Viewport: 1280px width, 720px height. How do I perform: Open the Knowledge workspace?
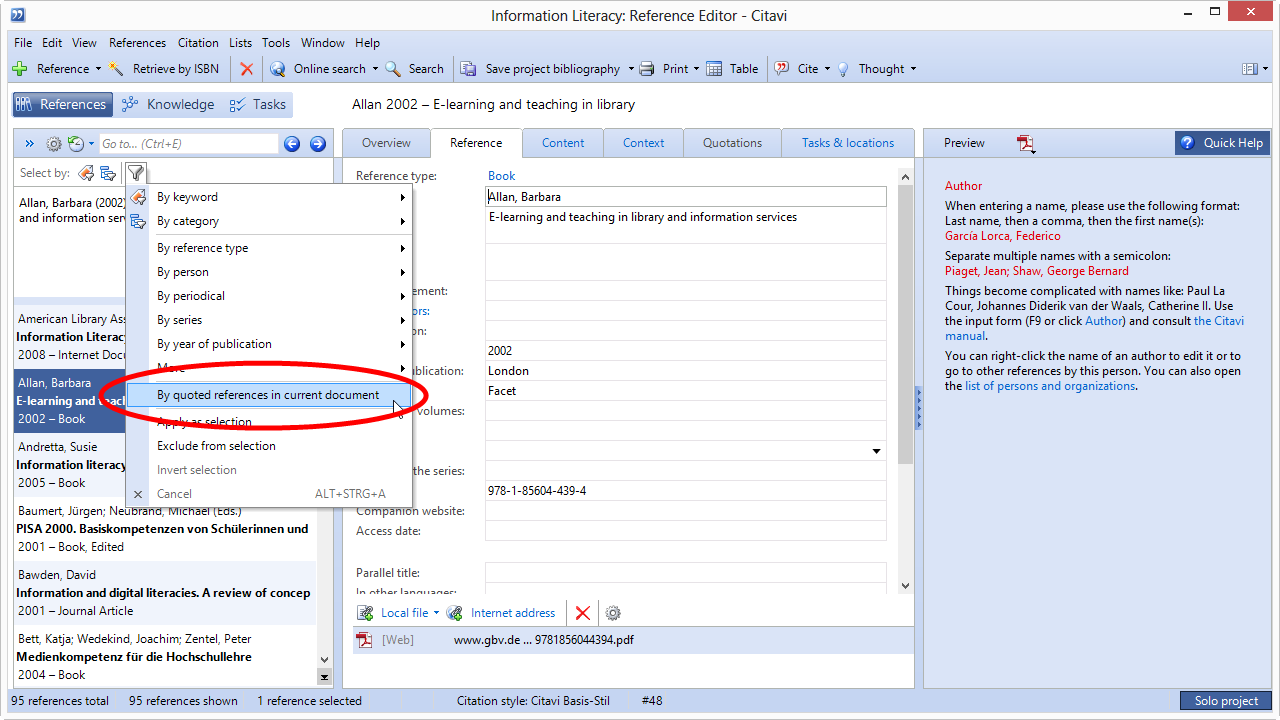168,104
